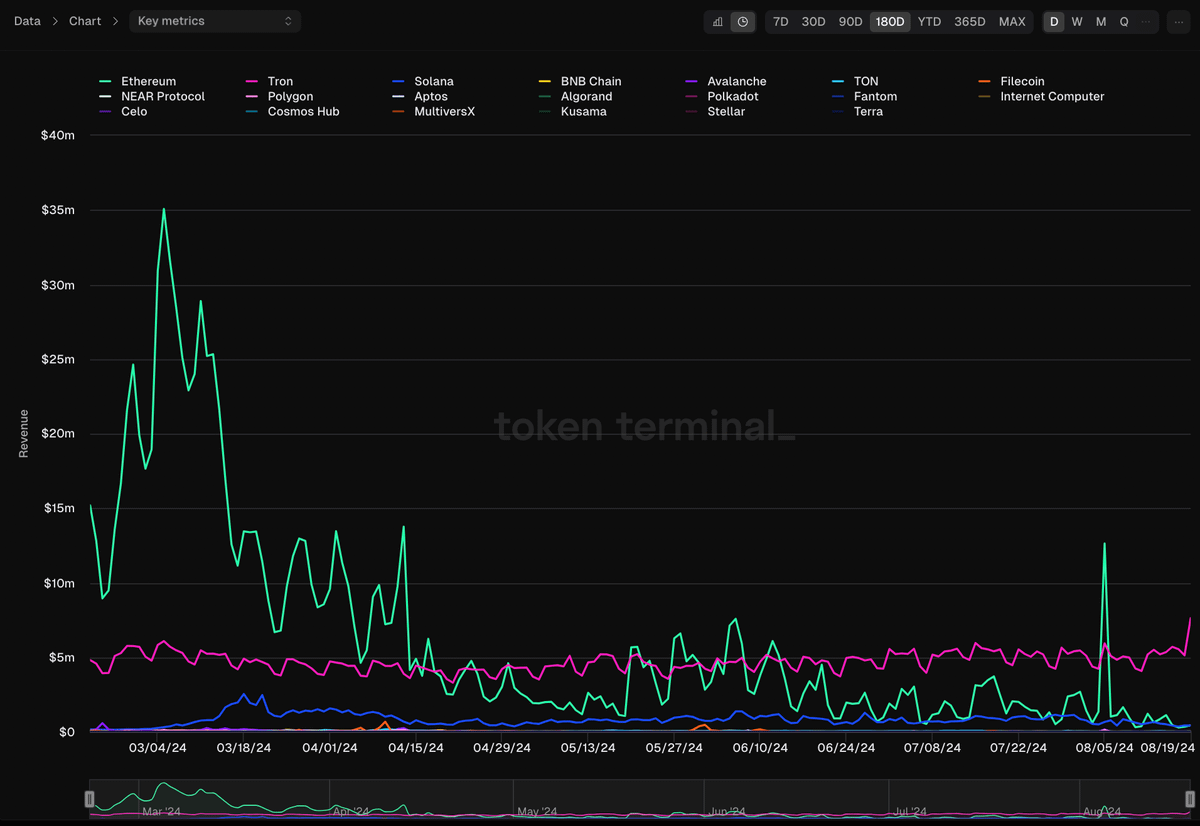This screenshot has height=826, width=1200.
Task: Toggle Algorand legend entry
Action: pos(575,96)
